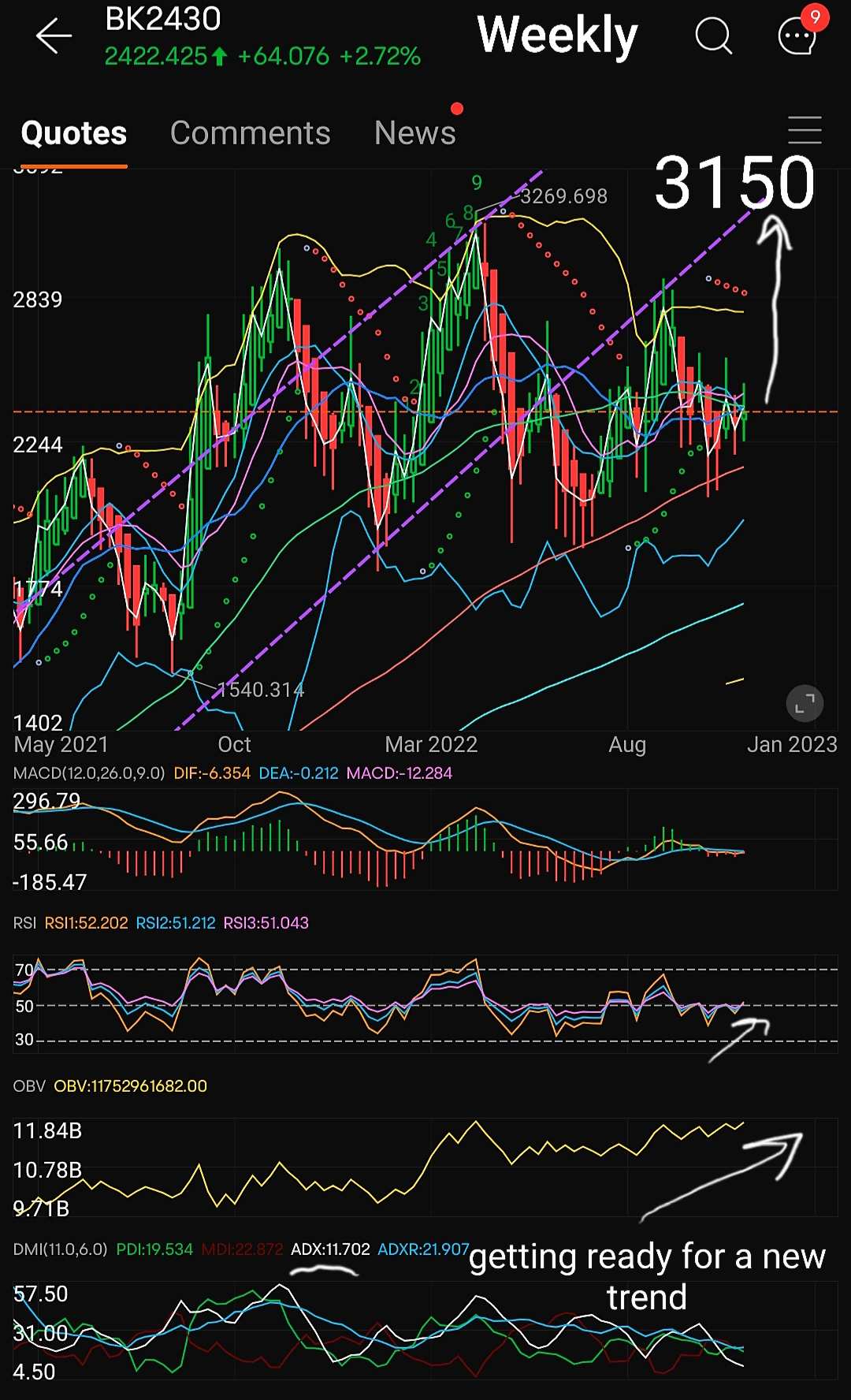Tap the RSI3:51.043 value
The width and height of the screenshot is (851, 1400).
point(266,923)
